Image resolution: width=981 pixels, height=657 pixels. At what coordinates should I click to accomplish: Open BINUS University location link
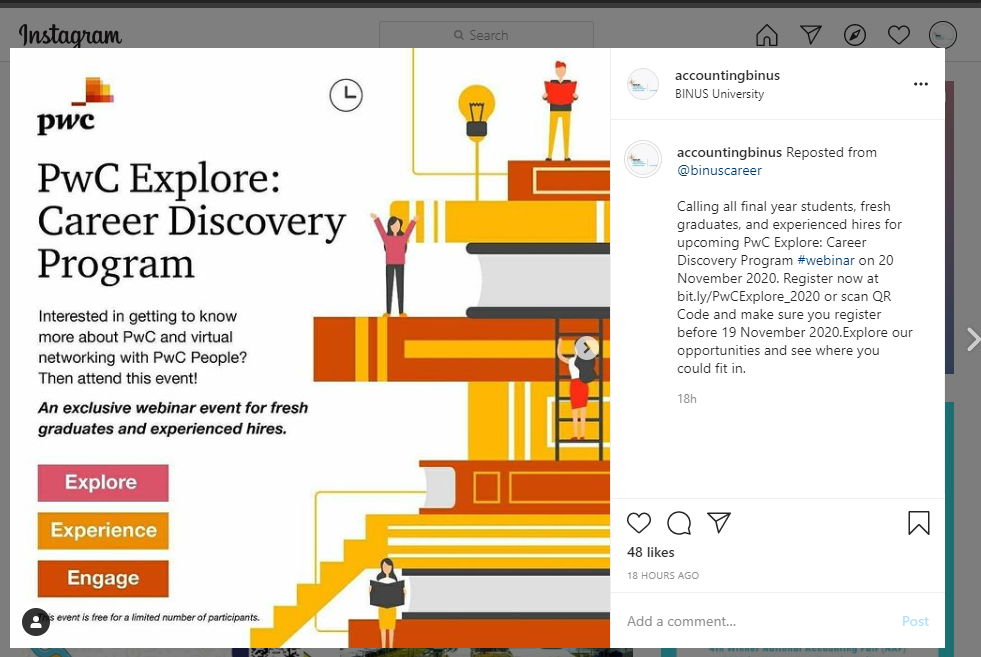click(719, 94)
